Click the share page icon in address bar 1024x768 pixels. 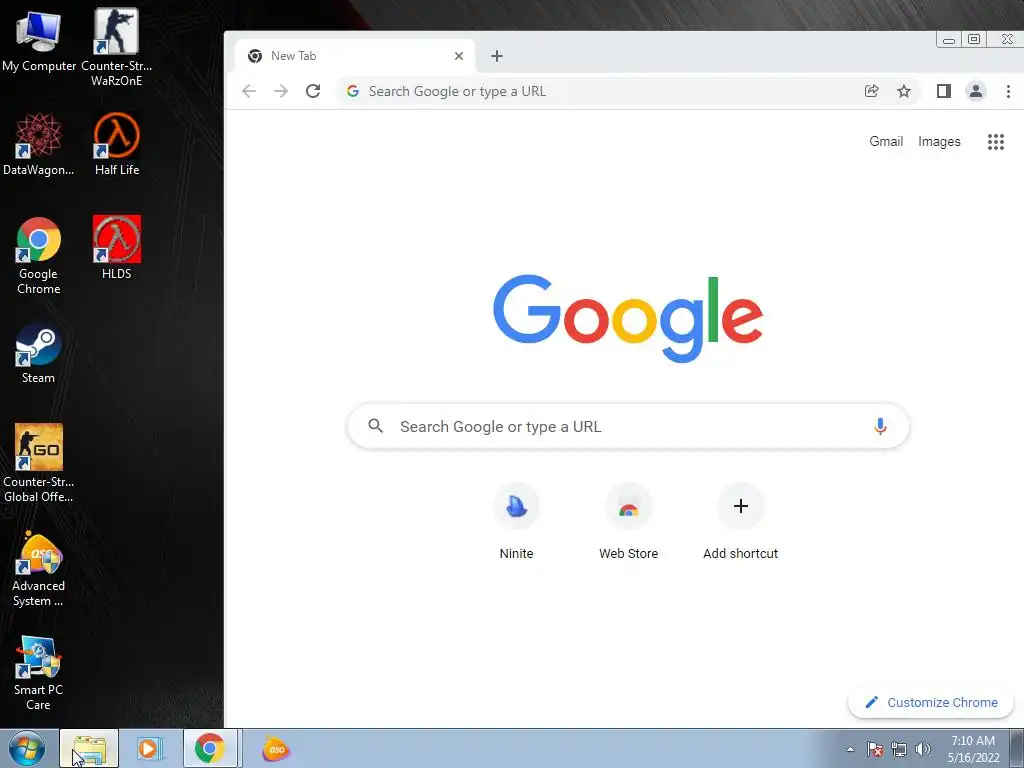pos(871,91)
